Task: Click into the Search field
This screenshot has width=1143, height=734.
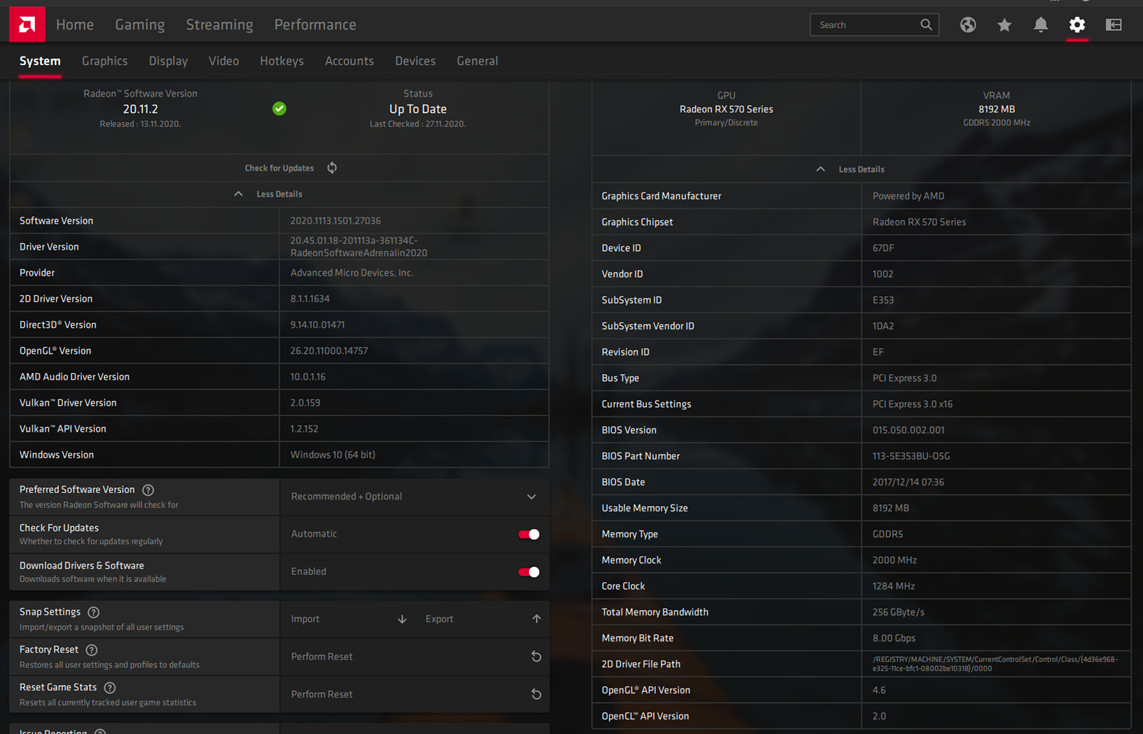Action: (865, 25)
